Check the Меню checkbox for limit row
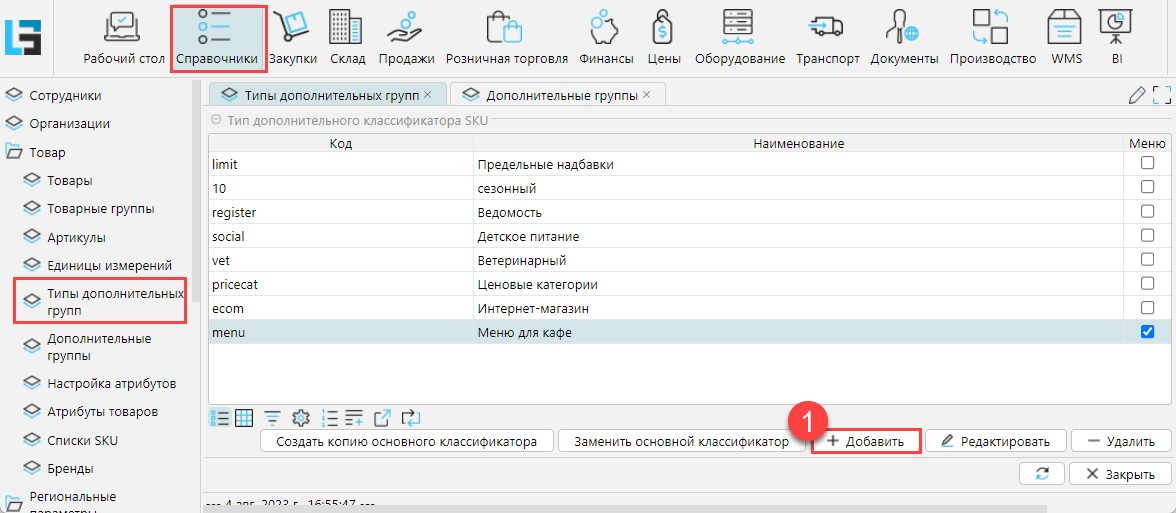 tap(1147, 163)
